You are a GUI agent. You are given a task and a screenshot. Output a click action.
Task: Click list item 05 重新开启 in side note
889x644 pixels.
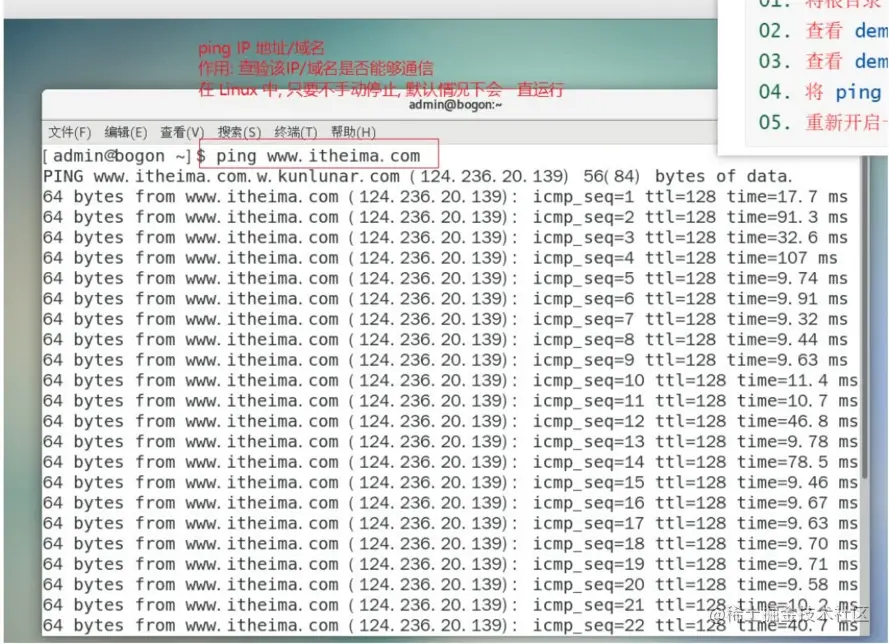(x=823, y=122)
